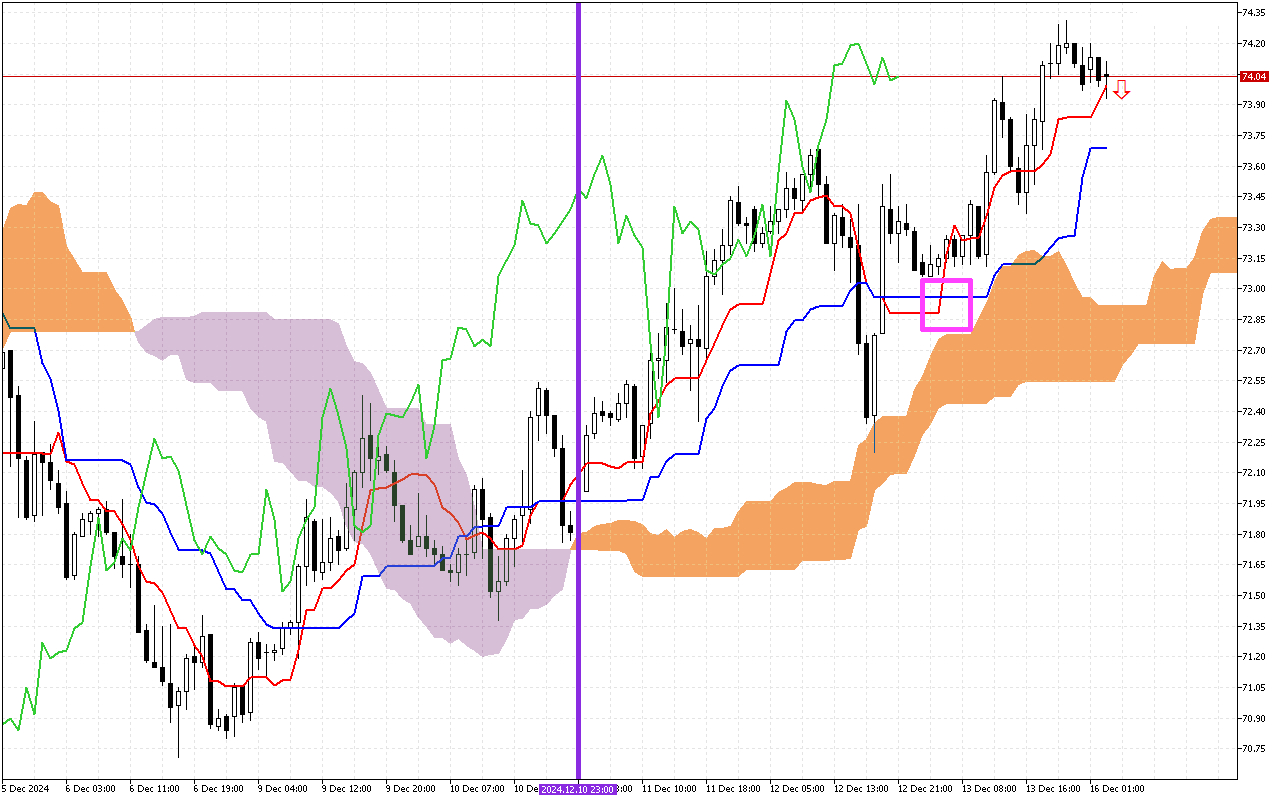This screenshot has width=1280, height=800.
Task: Click the 13 Dec 08:00 time label
Action: (x=989, y=789)
